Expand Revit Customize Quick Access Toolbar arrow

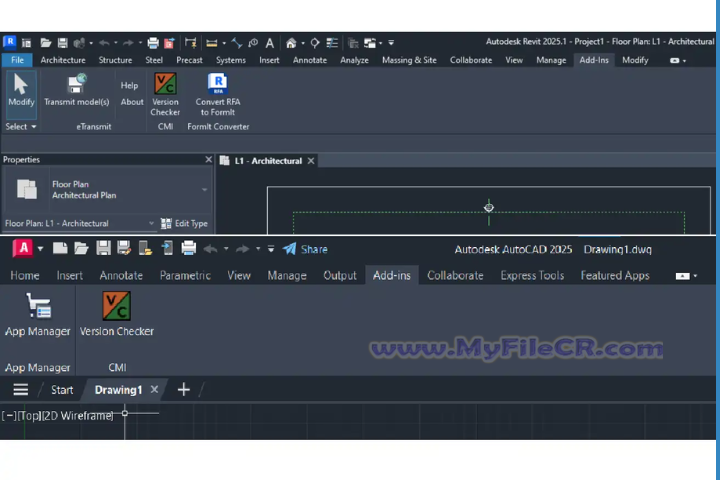(391, 43)
